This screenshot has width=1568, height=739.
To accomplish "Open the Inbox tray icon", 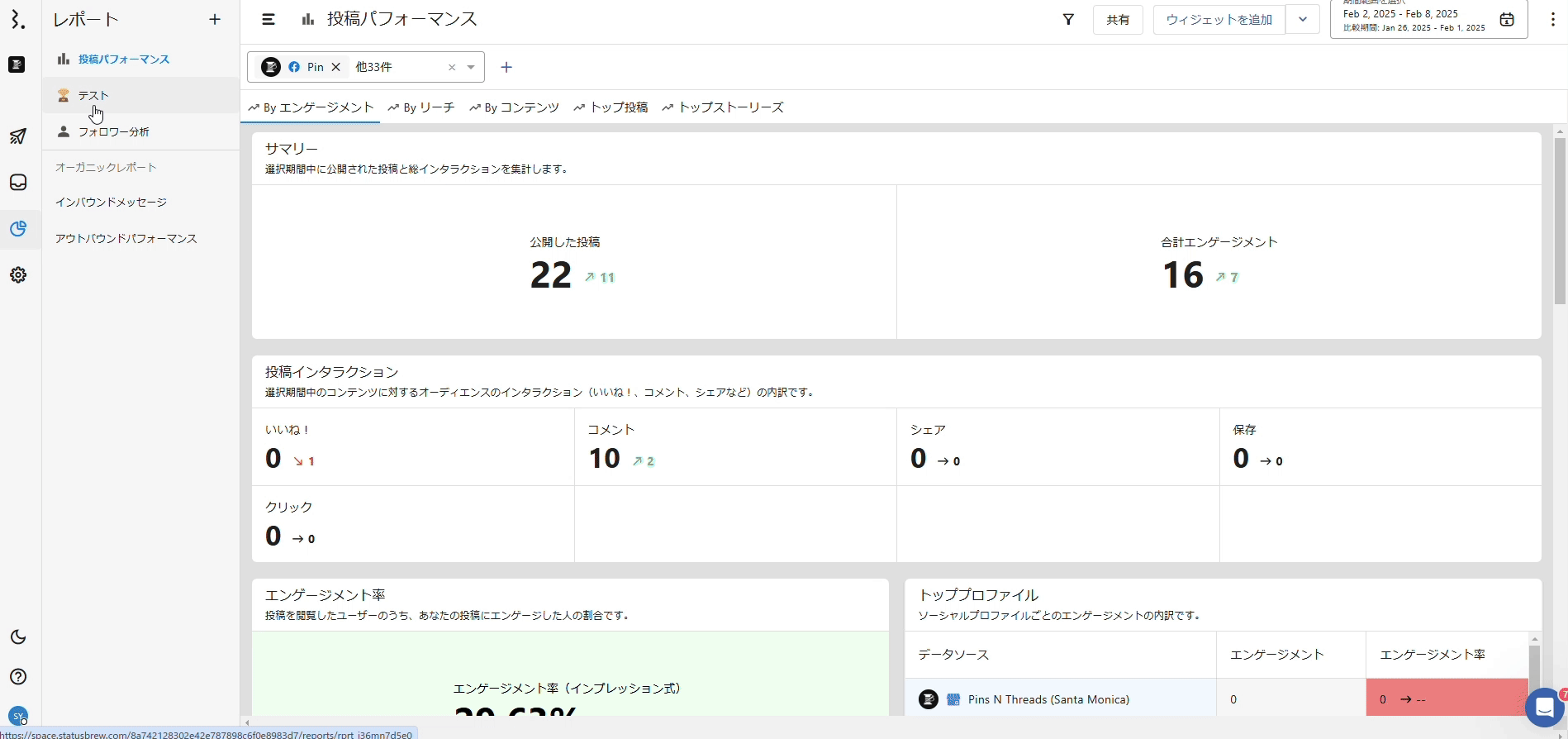I will click(x=18, y=183).
